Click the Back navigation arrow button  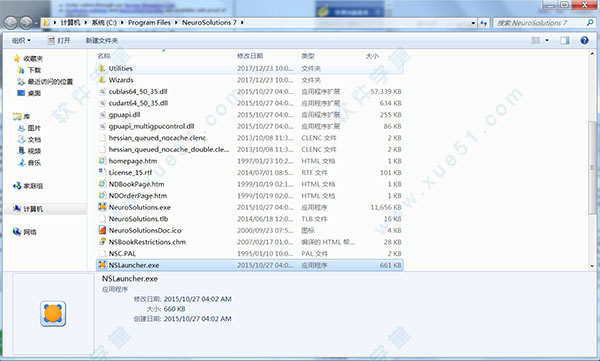pyautogui.click(x=10, y=23)
